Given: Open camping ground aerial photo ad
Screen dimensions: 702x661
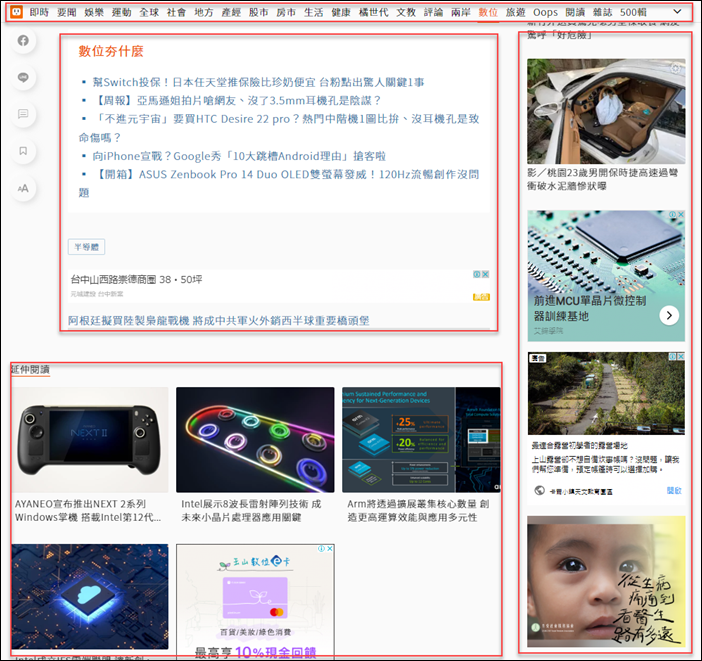Looking at the screenshot, I should pos(606,393).
